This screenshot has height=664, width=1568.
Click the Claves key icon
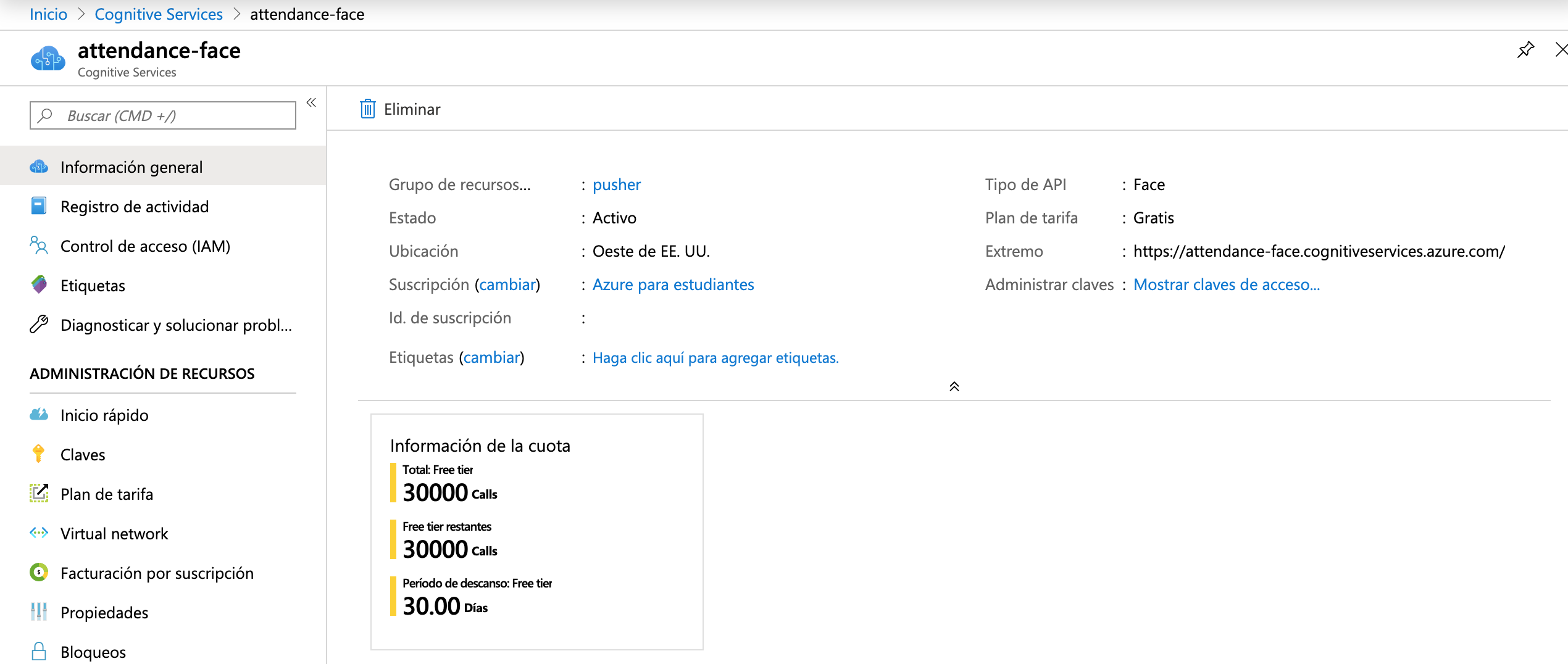(38, 454)
